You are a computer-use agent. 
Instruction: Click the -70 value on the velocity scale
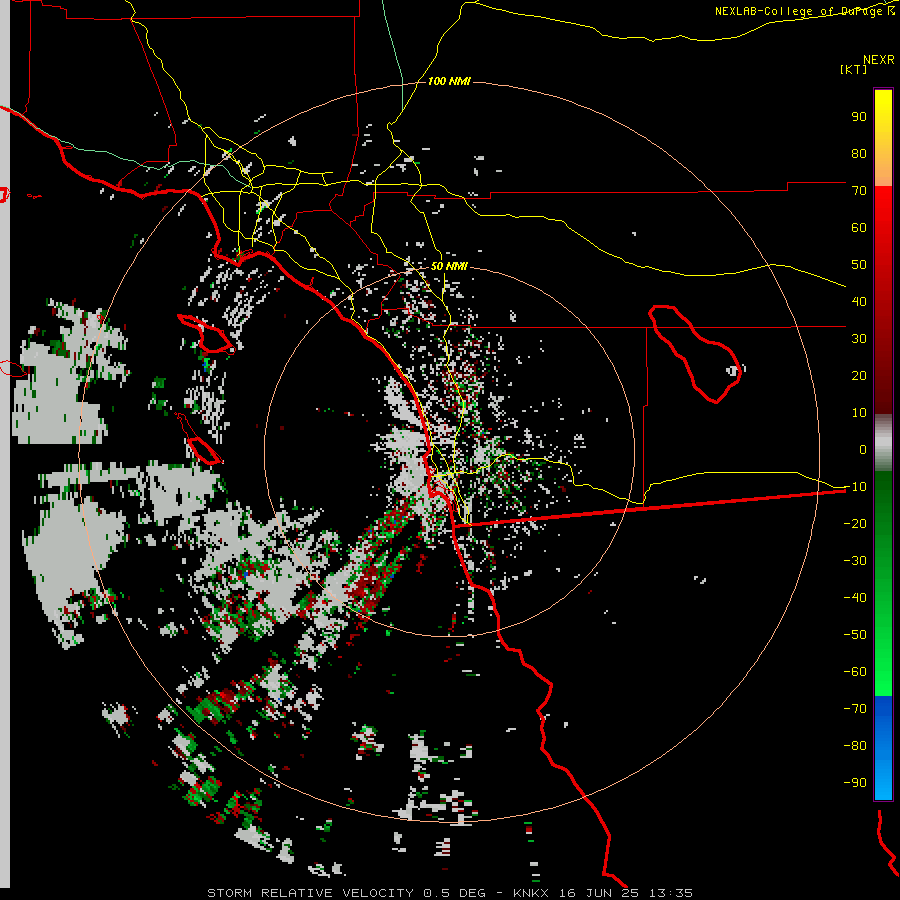(x=855, y=709)
